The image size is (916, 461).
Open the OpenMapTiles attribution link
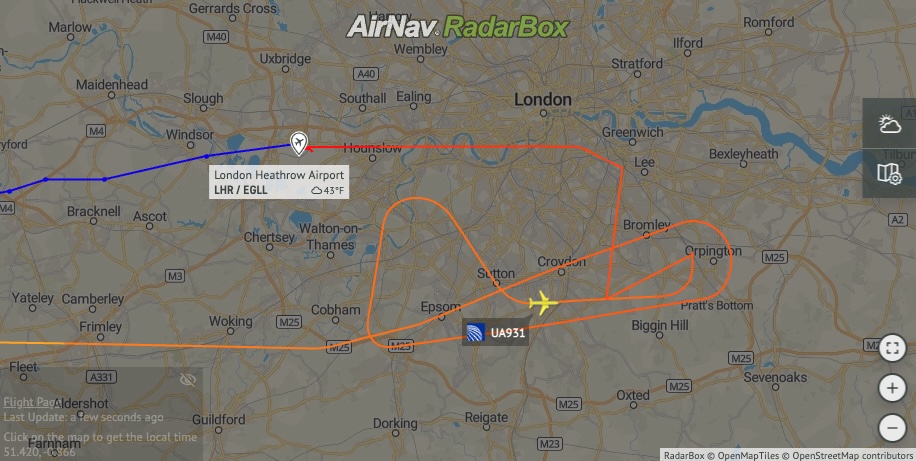pyautogui.click(x=748, y=456)
